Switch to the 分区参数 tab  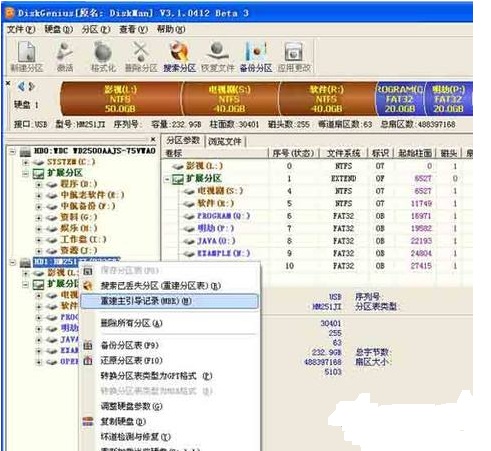(x=183, y=140)
